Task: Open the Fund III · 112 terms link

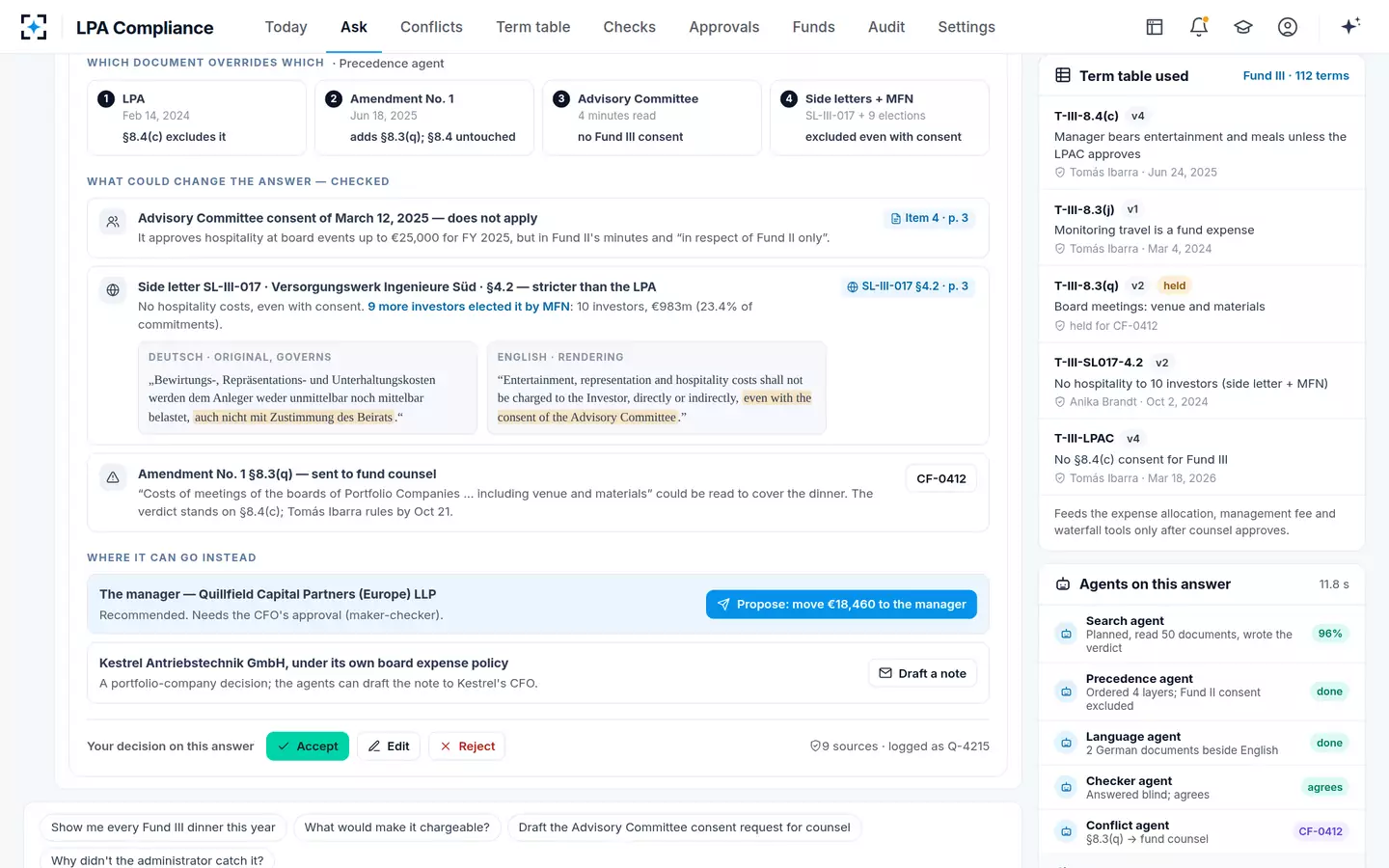Action: [x=1296, y=75]
